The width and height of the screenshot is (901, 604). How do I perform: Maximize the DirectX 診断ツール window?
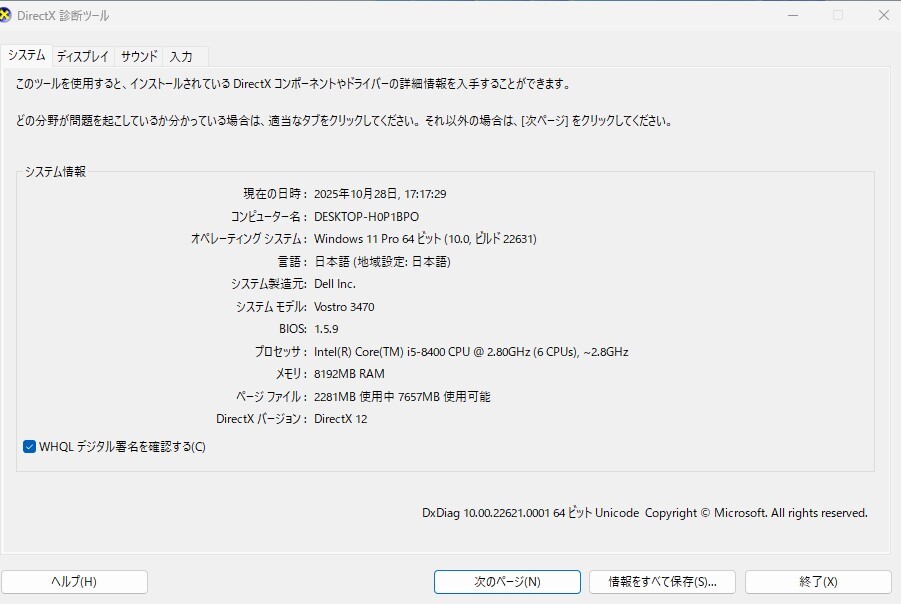click(837, 15)
